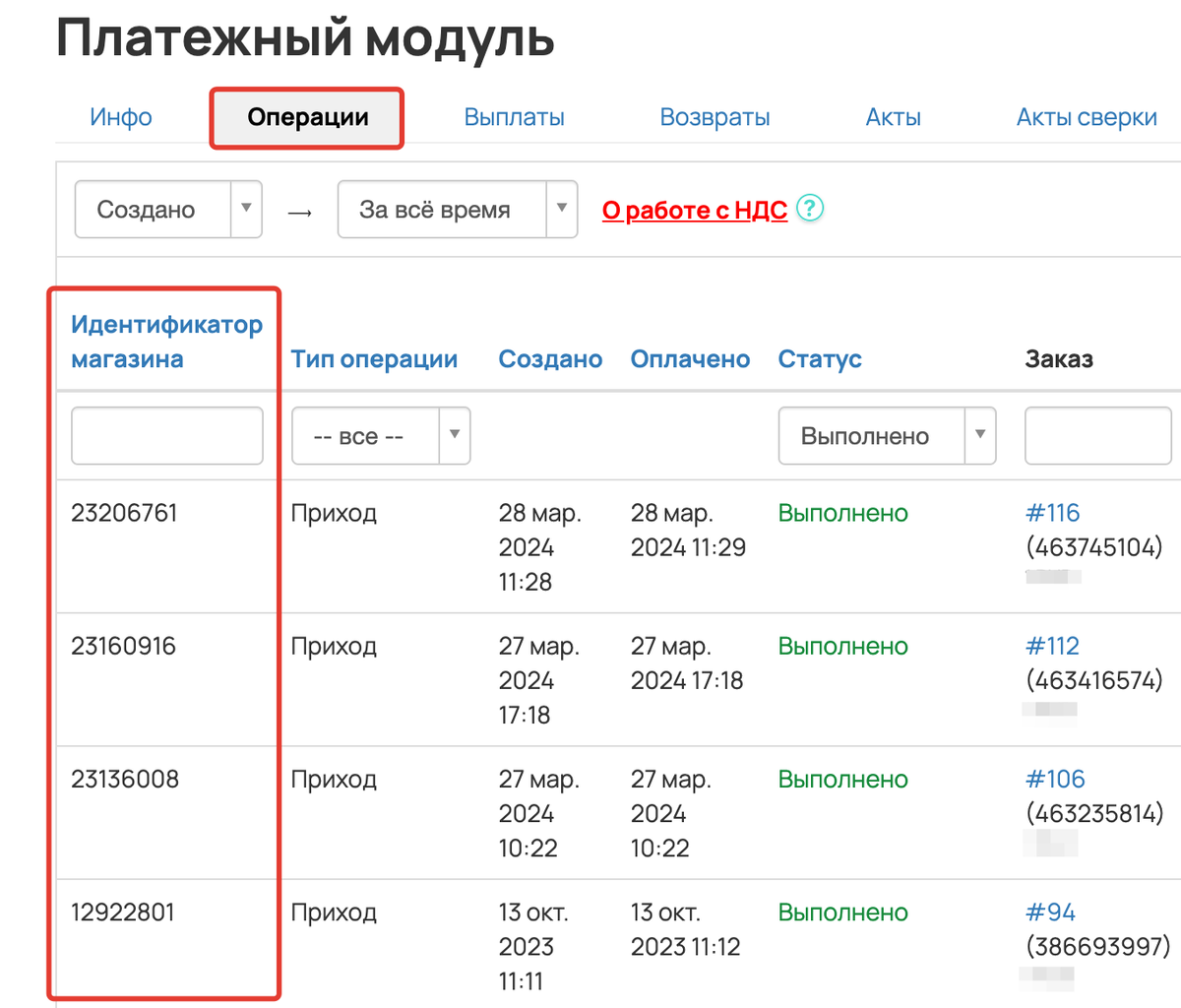1181x1008 pixels.
Task: Open order #94 link
Action: coord(1050,912)
